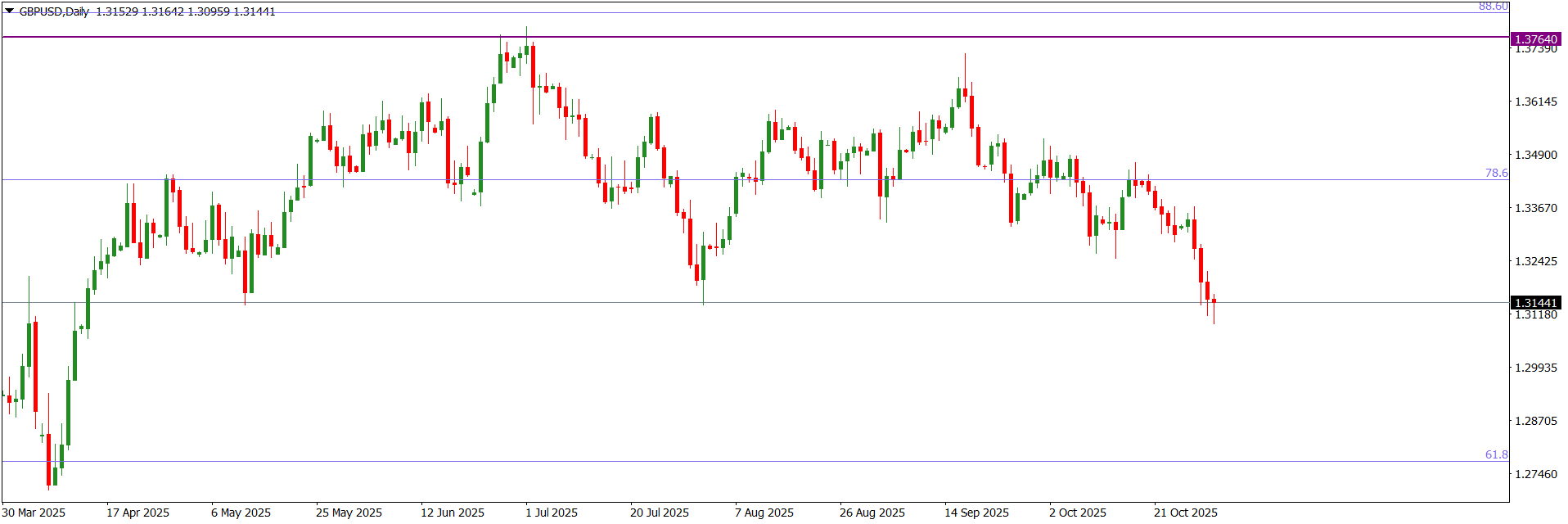Image resolution: width=1568 pixels, height=524 pixels.
Task: Click the triangle arrow beside GBPUSD,Daily
Action: [9, 11]
